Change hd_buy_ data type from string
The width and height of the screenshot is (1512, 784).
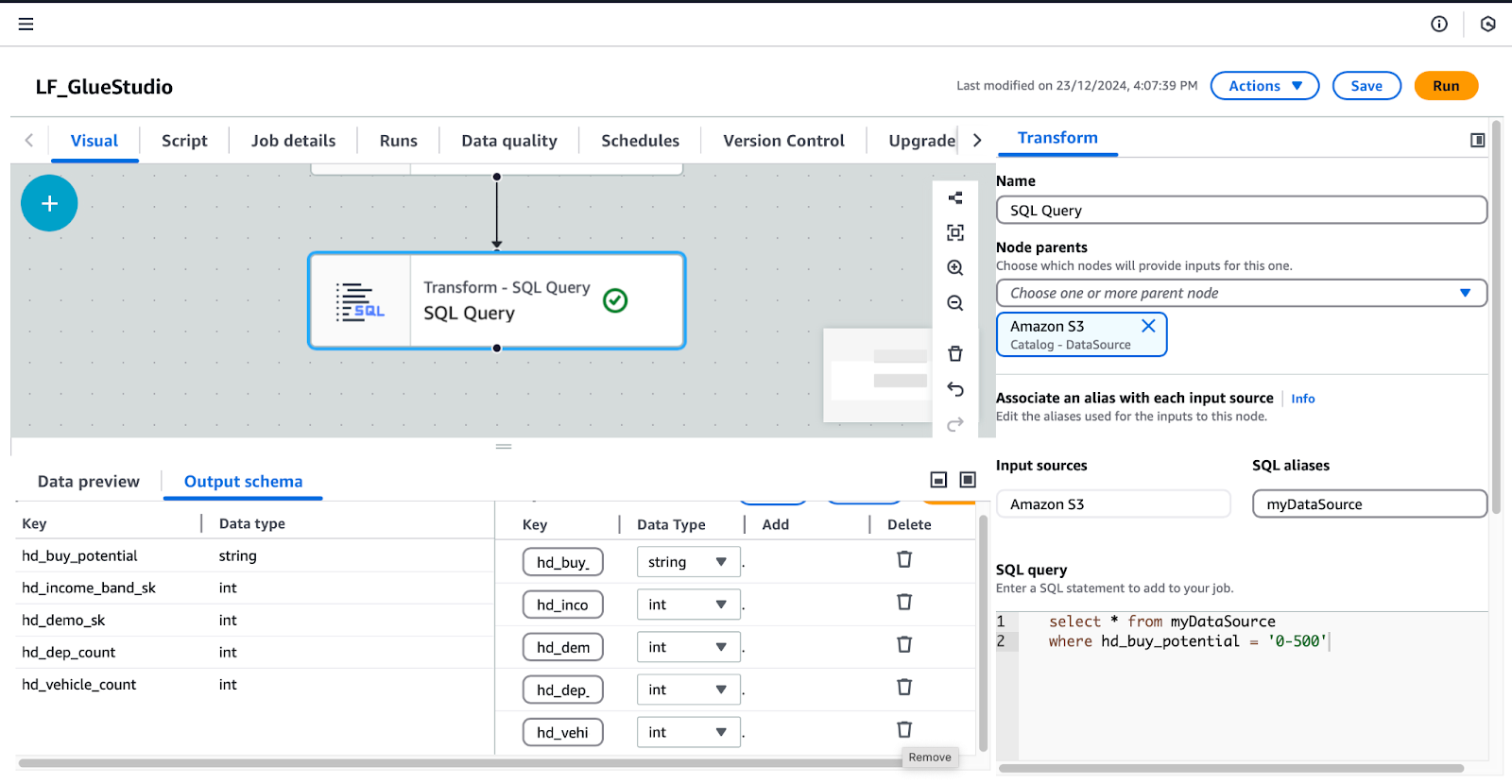[688, 562]
